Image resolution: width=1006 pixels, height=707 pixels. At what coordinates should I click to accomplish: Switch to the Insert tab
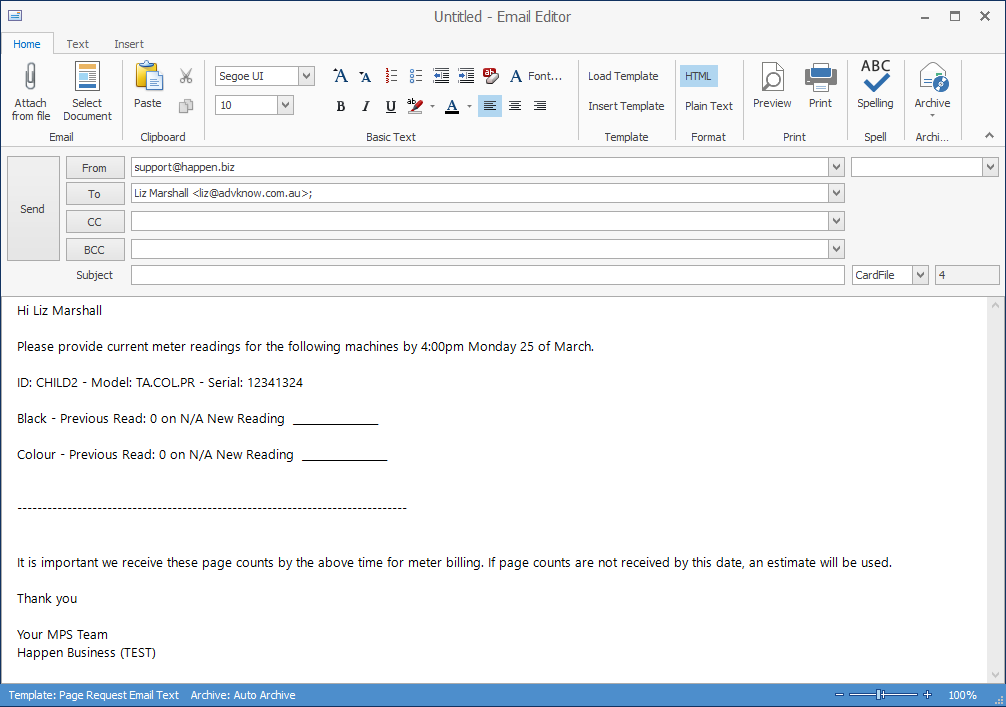(x=128, y=44)
